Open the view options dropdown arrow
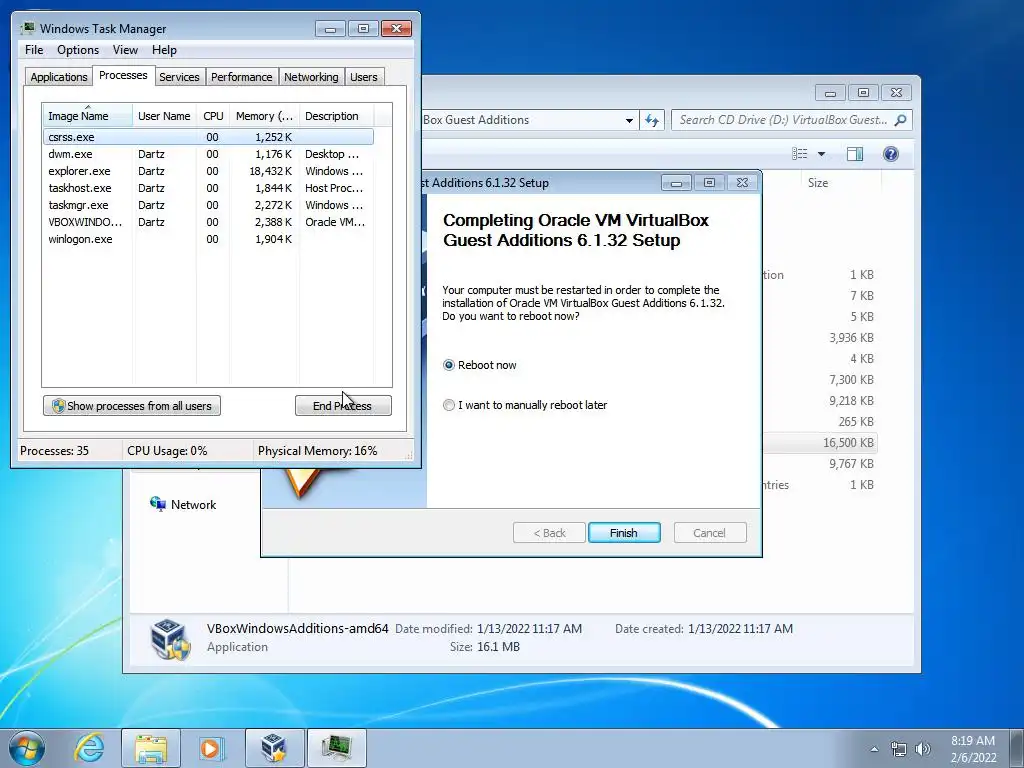1024x768 pixels. (821, 154)
